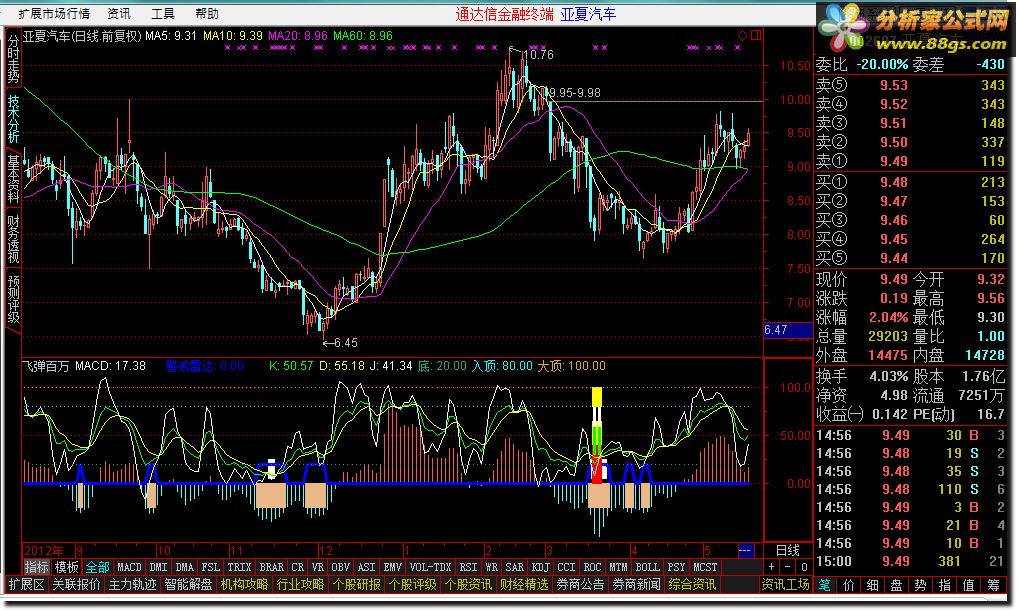Click the 资讯工场 button
This screenshot has width=1018, height=611.
785,584
